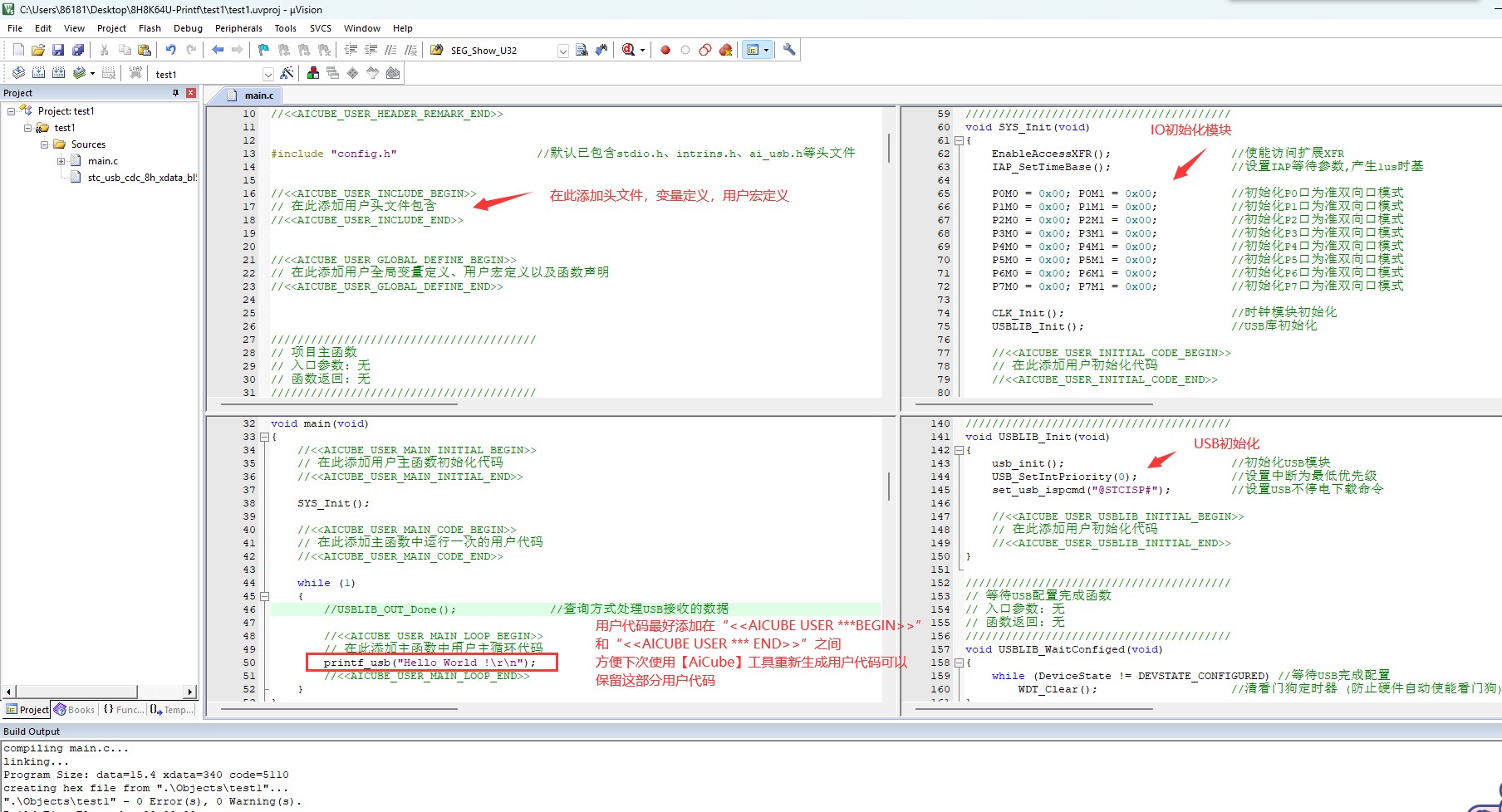
Task: Collapse the SYS_Init fold at line 61
Action: pos(959,140)
